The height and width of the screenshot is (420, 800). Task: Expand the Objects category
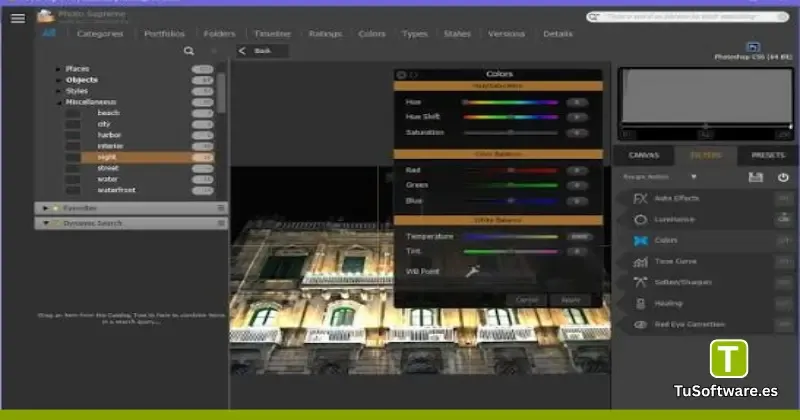(x=58, y=80)
